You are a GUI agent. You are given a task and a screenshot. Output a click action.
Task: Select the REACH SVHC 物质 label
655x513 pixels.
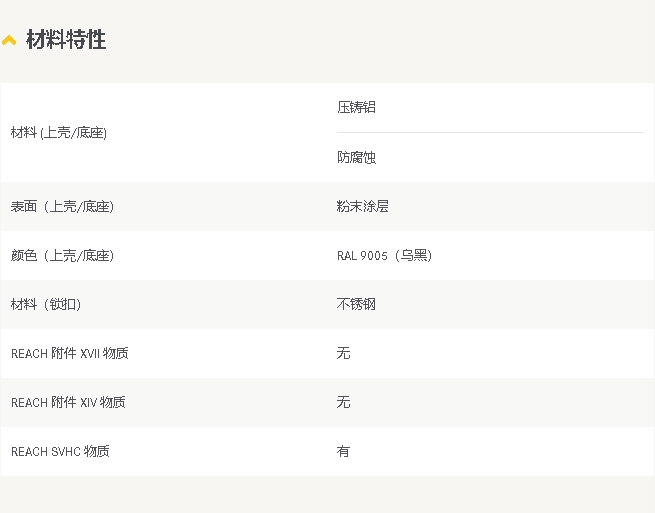tap(60, 452)
